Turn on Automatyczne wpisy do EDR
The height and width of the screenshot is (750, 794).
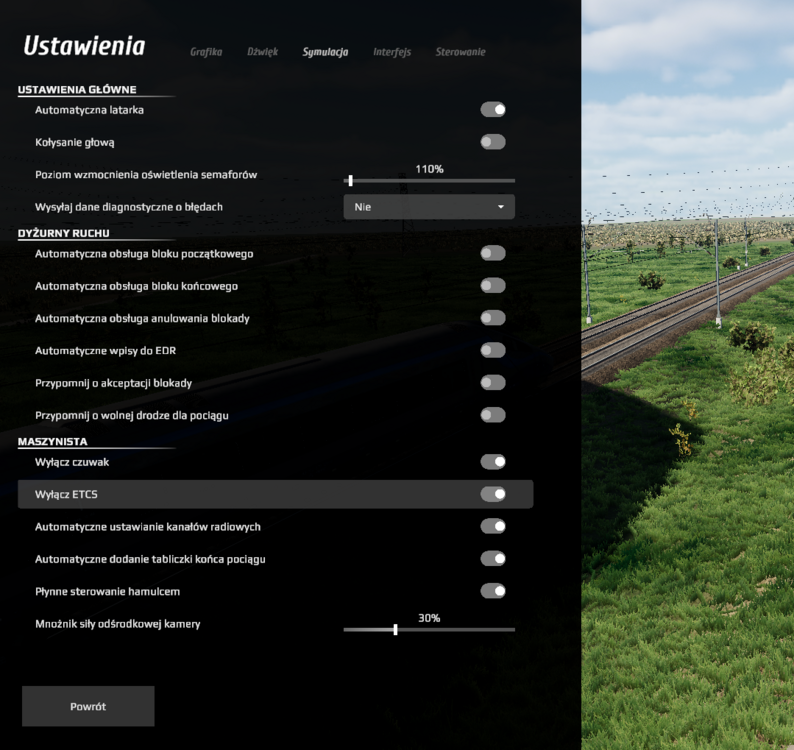[493, 350]
